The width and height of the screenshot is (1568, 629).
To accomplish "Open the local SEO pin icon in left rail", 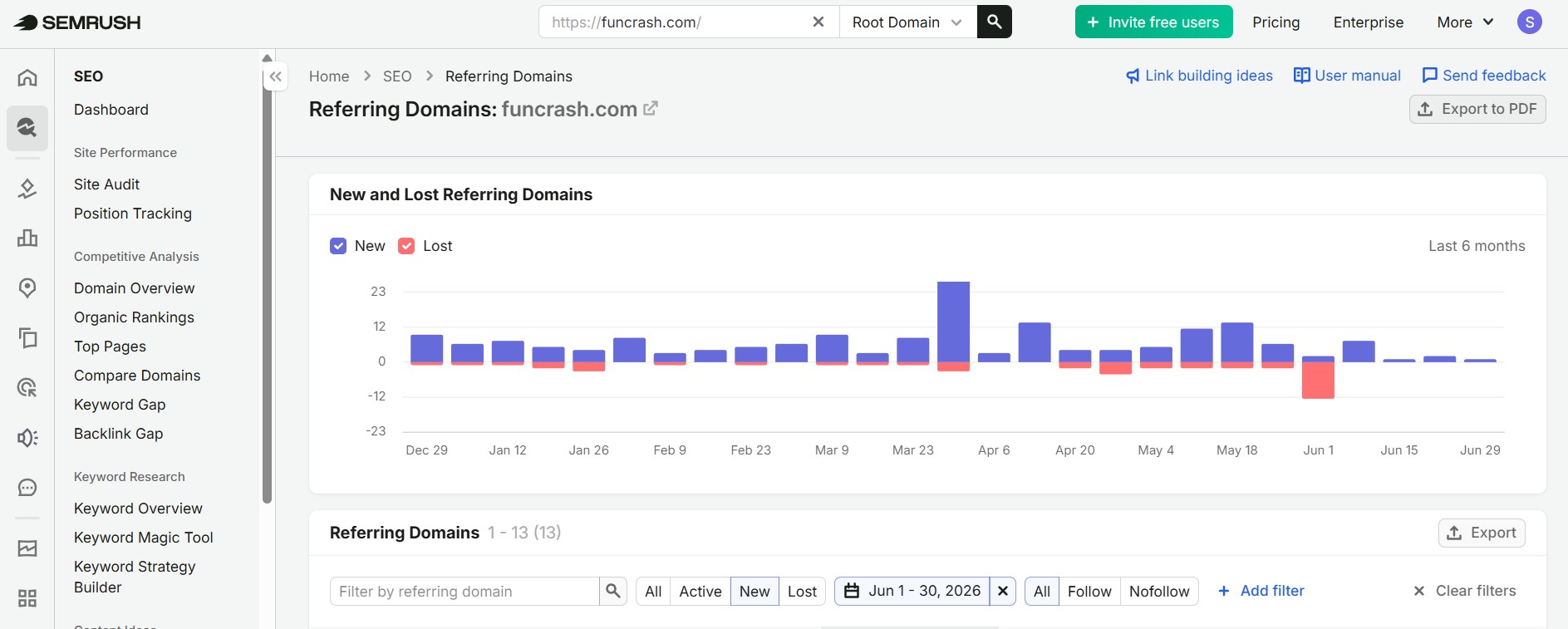I will click(27, 287).
